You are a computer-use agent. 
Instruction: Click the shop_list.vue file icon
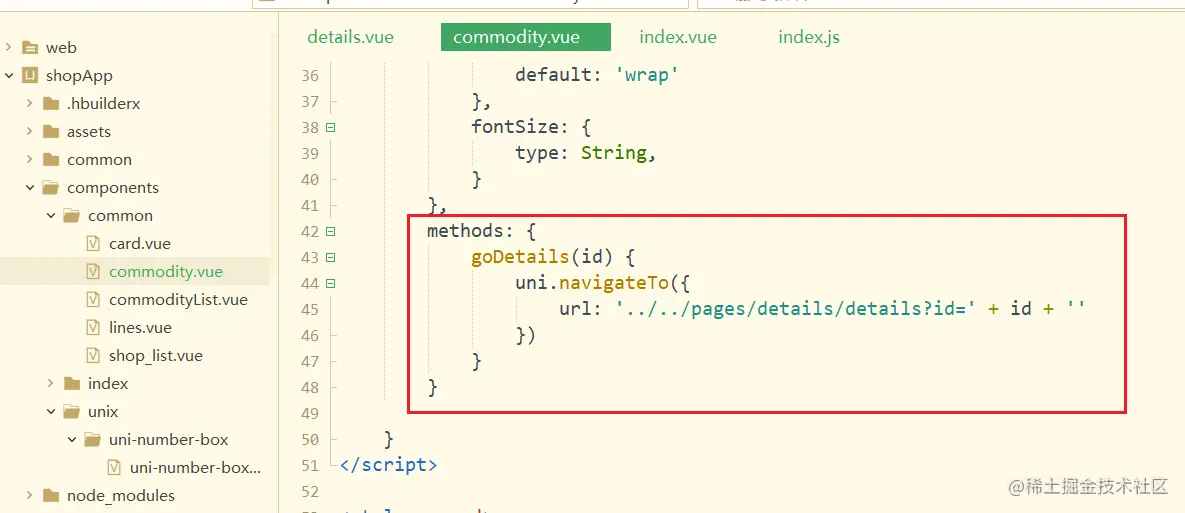[94, 355]
